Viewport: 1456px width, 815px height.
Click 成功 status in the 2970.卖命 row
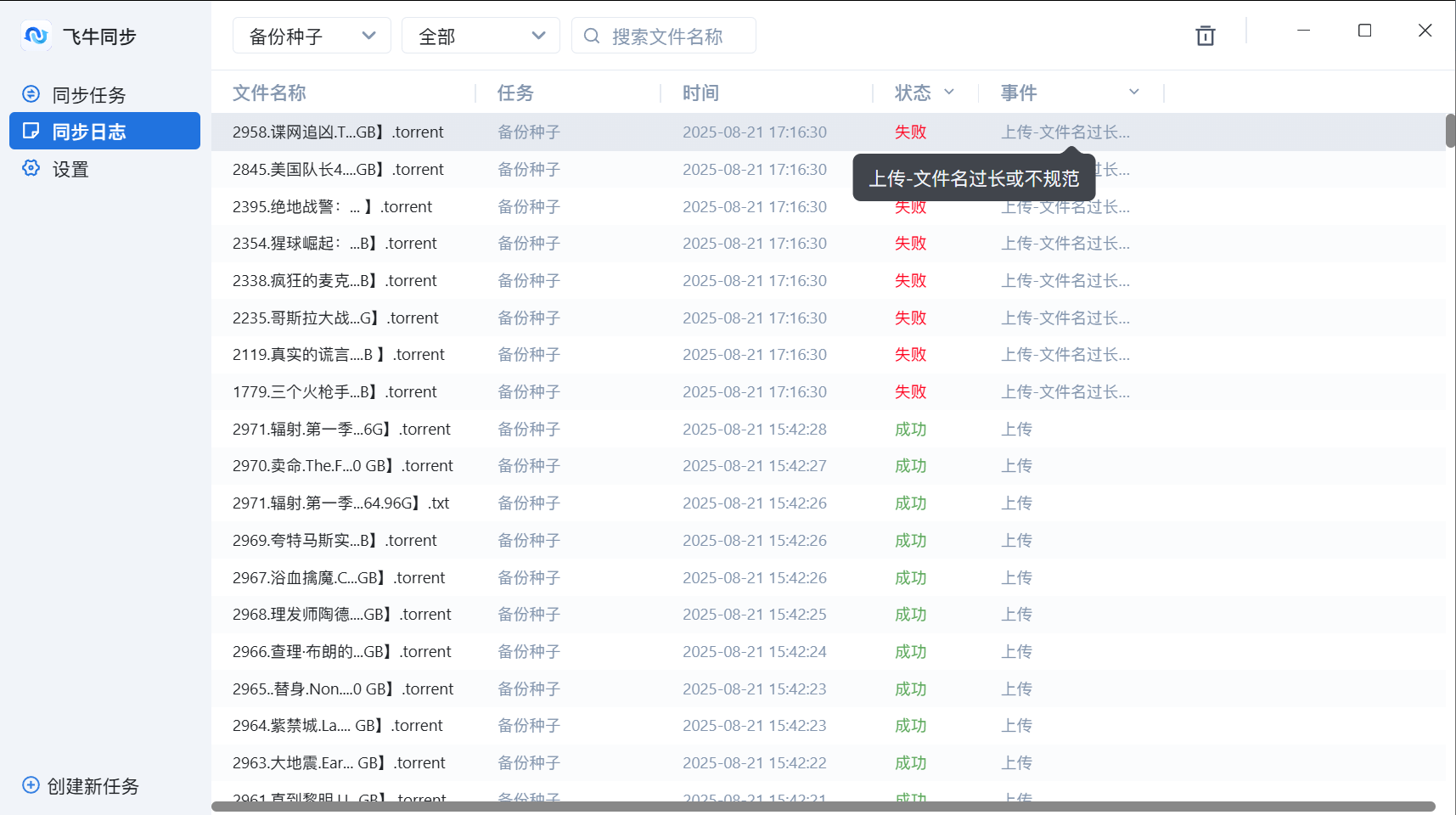pos(910,465)
